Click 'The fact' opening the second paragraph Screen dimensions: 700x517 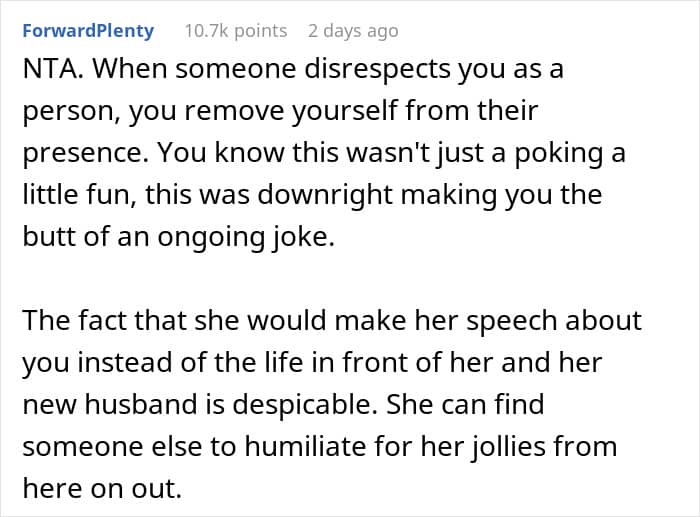[x=75, y=320]
